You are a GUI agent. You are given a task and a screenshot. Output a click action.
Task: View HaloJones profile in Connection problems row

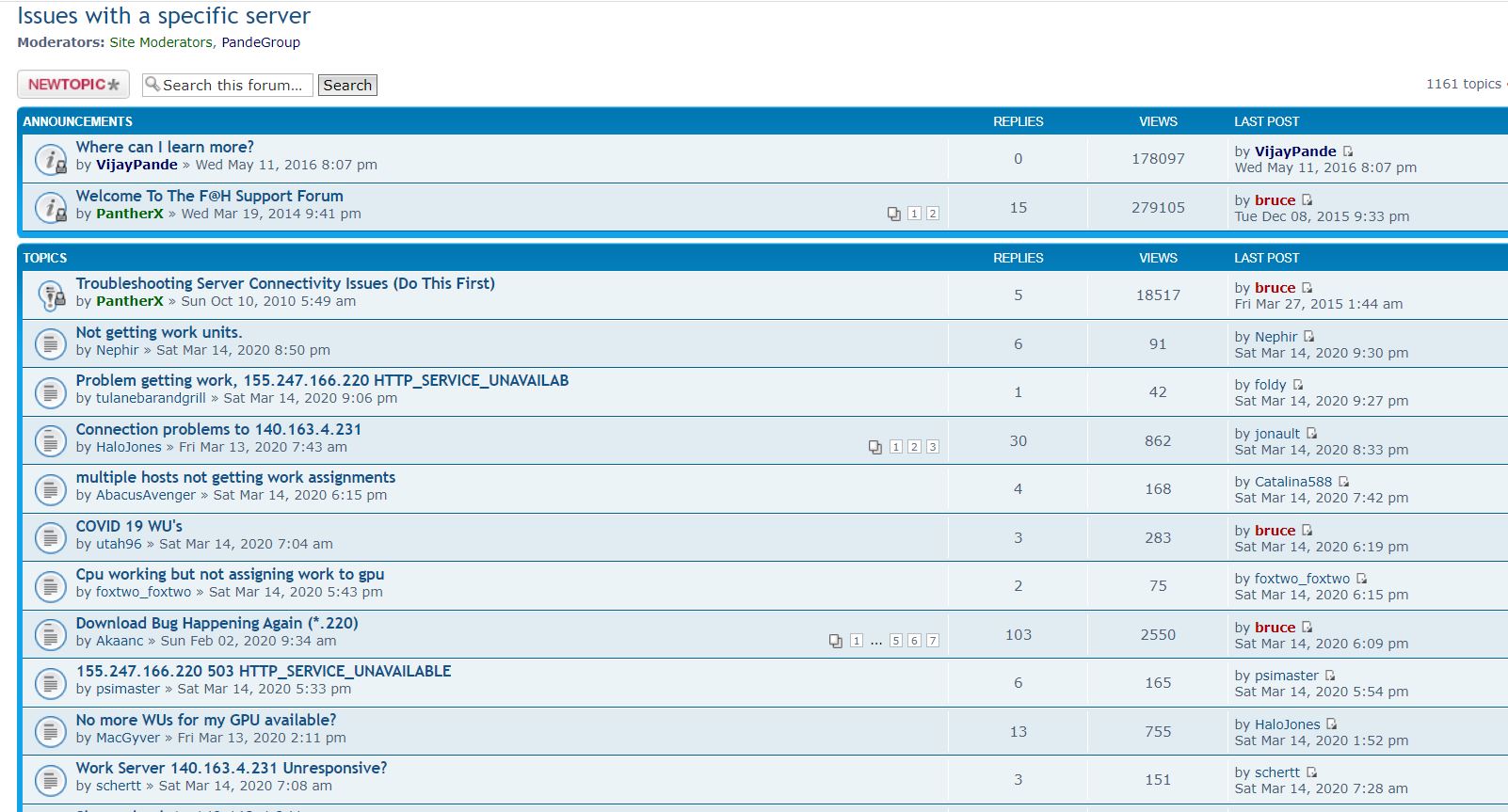(128, 447)
